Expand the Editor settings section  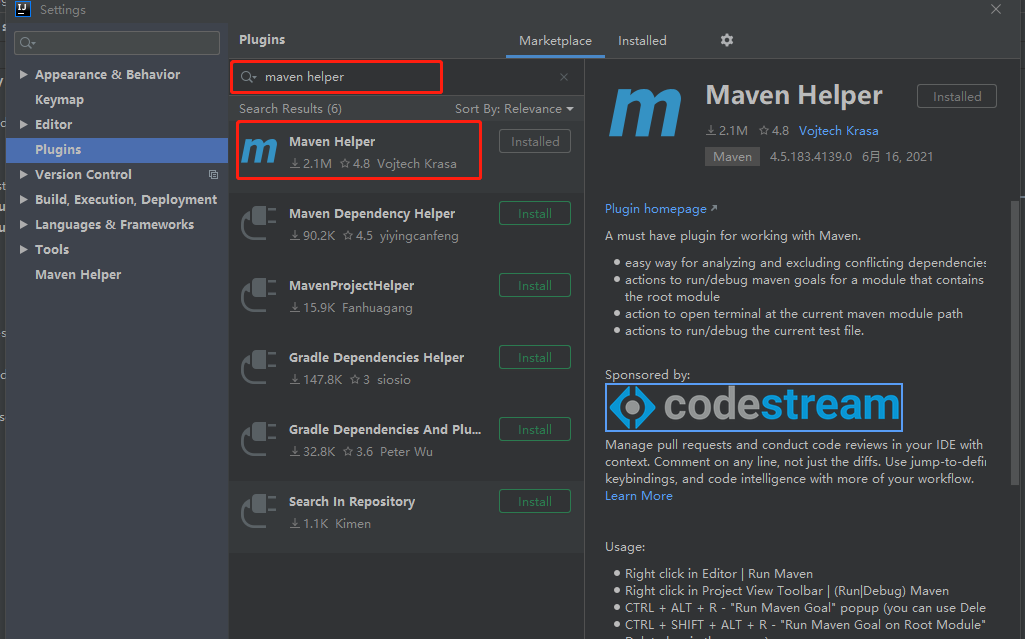coord(24,124)
